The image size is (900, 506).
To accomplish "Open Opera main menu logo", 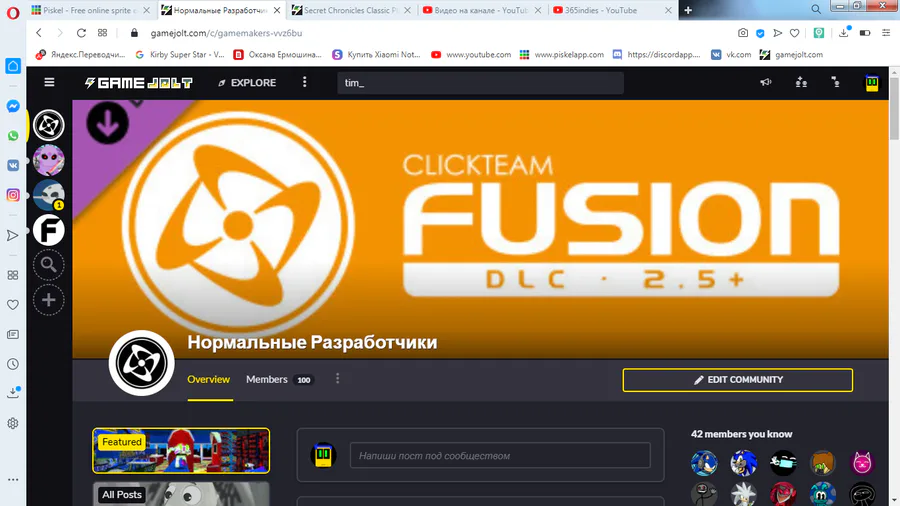I will point(13,13).
